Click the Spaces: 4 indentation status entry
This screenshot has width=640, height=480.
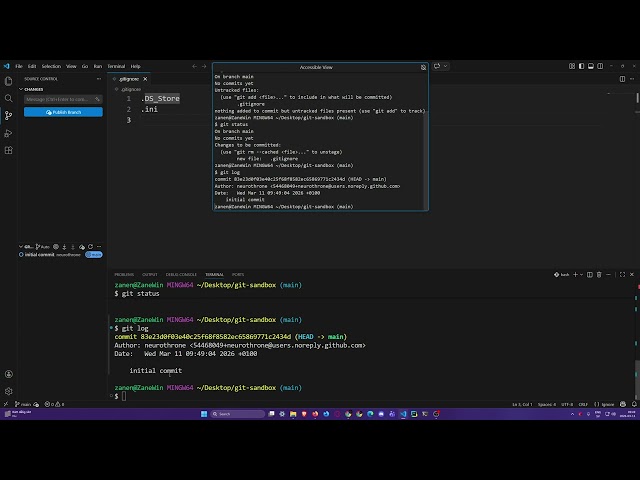547,404
